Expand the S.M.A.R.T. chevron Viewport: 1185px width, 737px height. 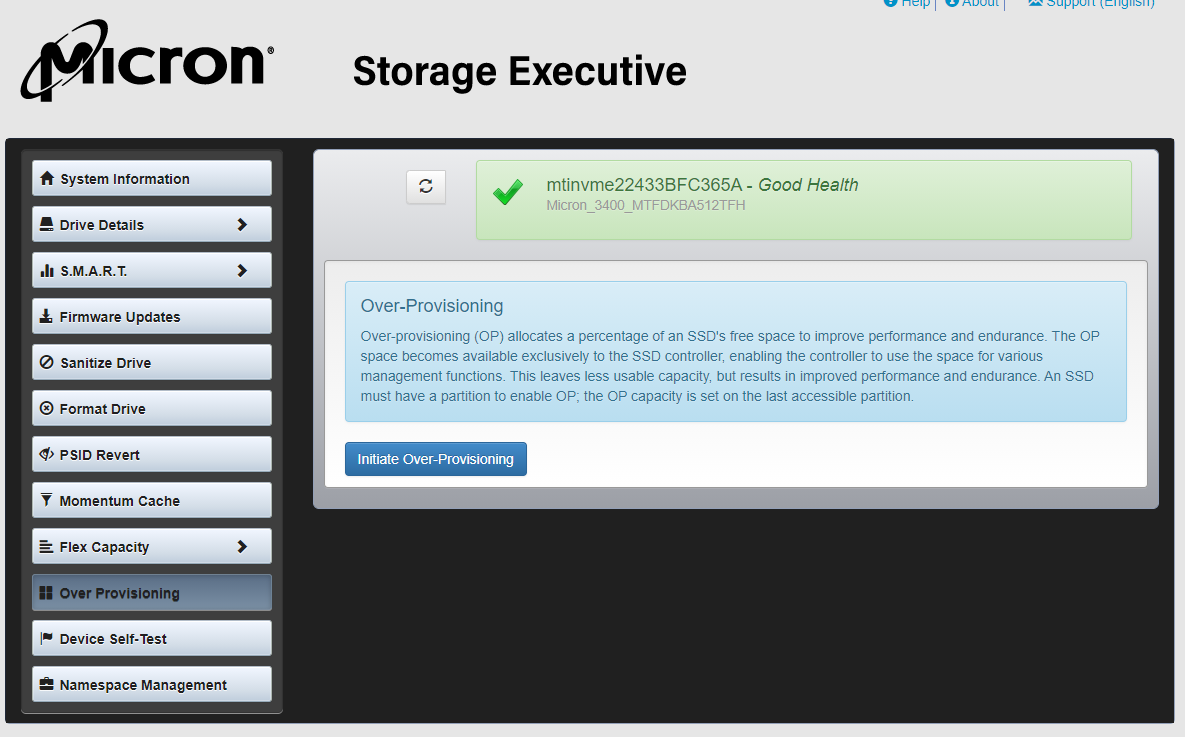coord(242,271)
